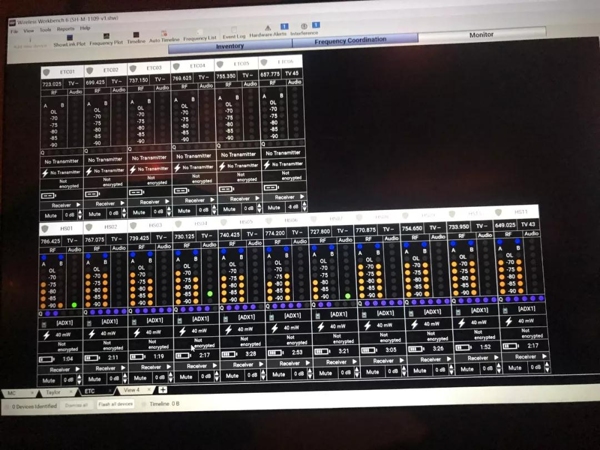
Task: Click the shield icon on channel HS02
Action: [x=89, y=227]
